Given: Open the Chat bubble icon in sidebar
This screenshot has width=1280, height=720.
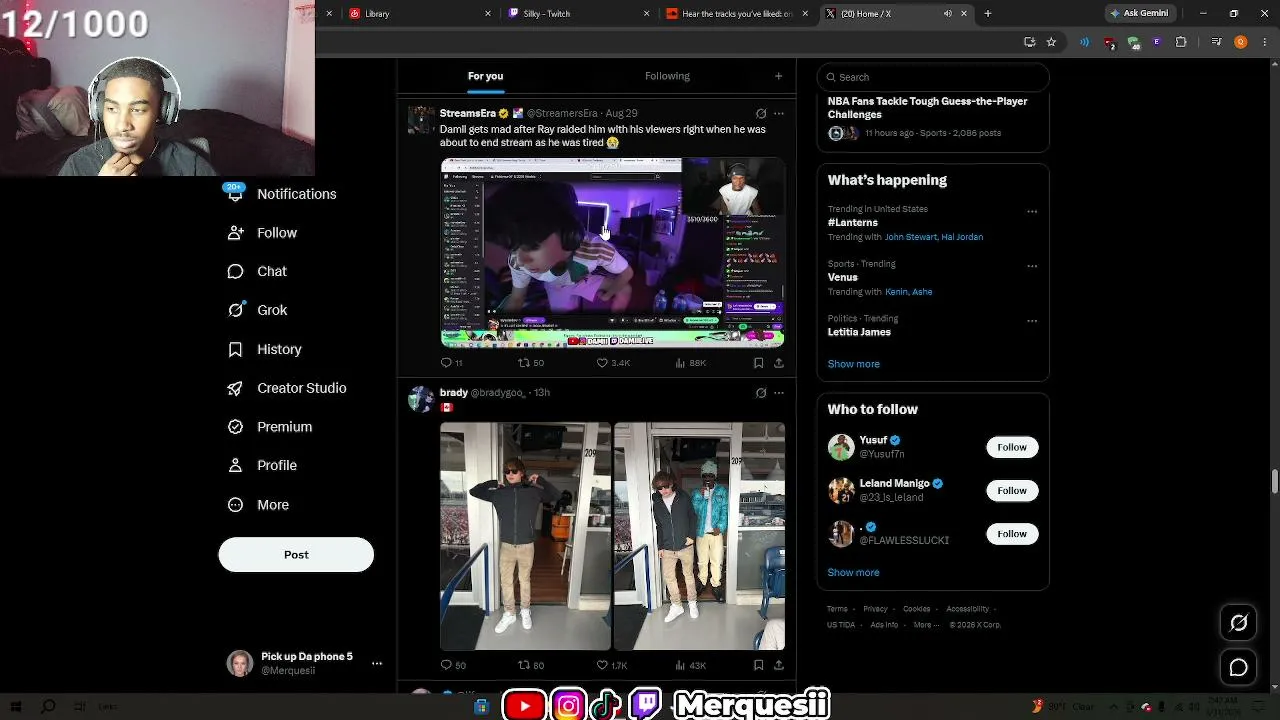Looking at the screenshot, I should pyautogui.click(x=235, y=271).
